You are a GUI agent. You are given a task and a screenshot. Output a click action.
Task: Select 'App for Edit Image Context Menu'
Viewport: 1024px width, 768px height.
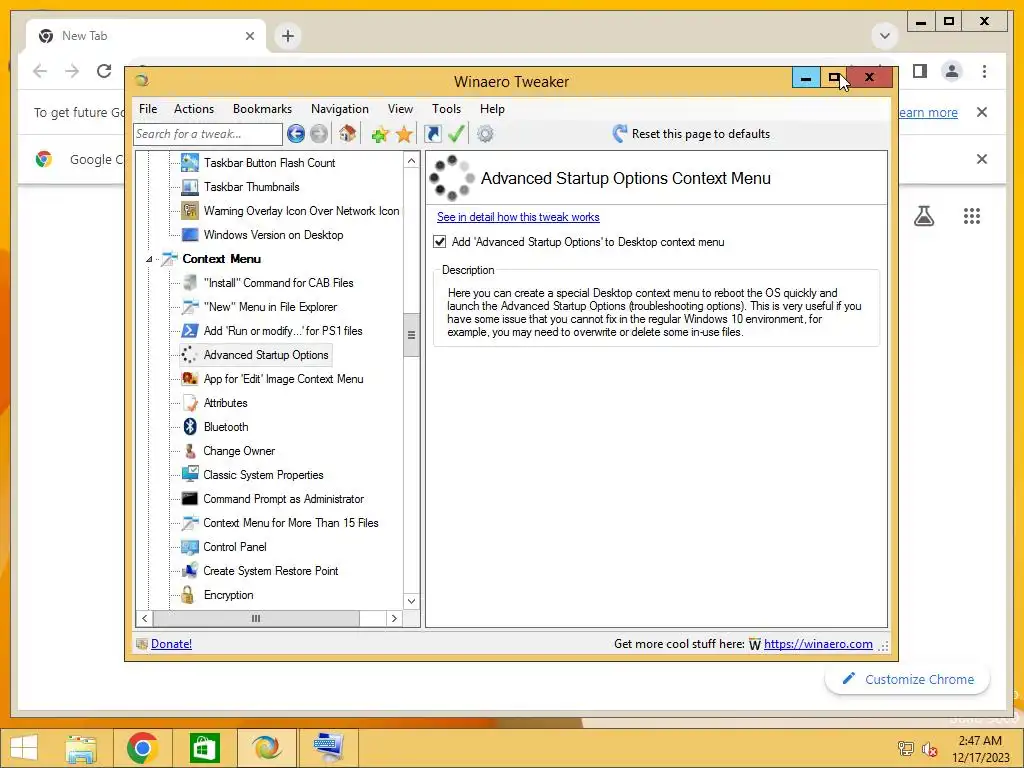click(x=283, y=379)
